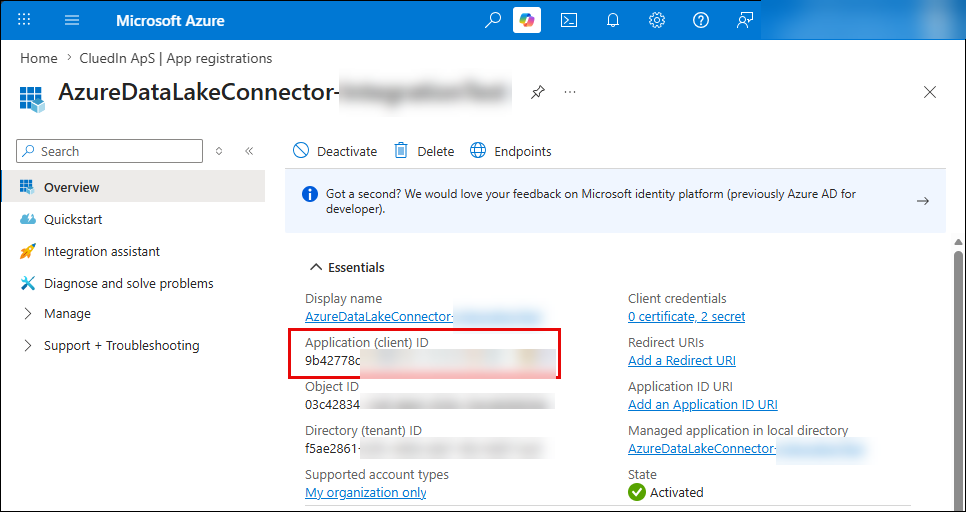Open the 0 certificate, 2 secret link
Screen dimensions: 966x512
click(686, 317)
